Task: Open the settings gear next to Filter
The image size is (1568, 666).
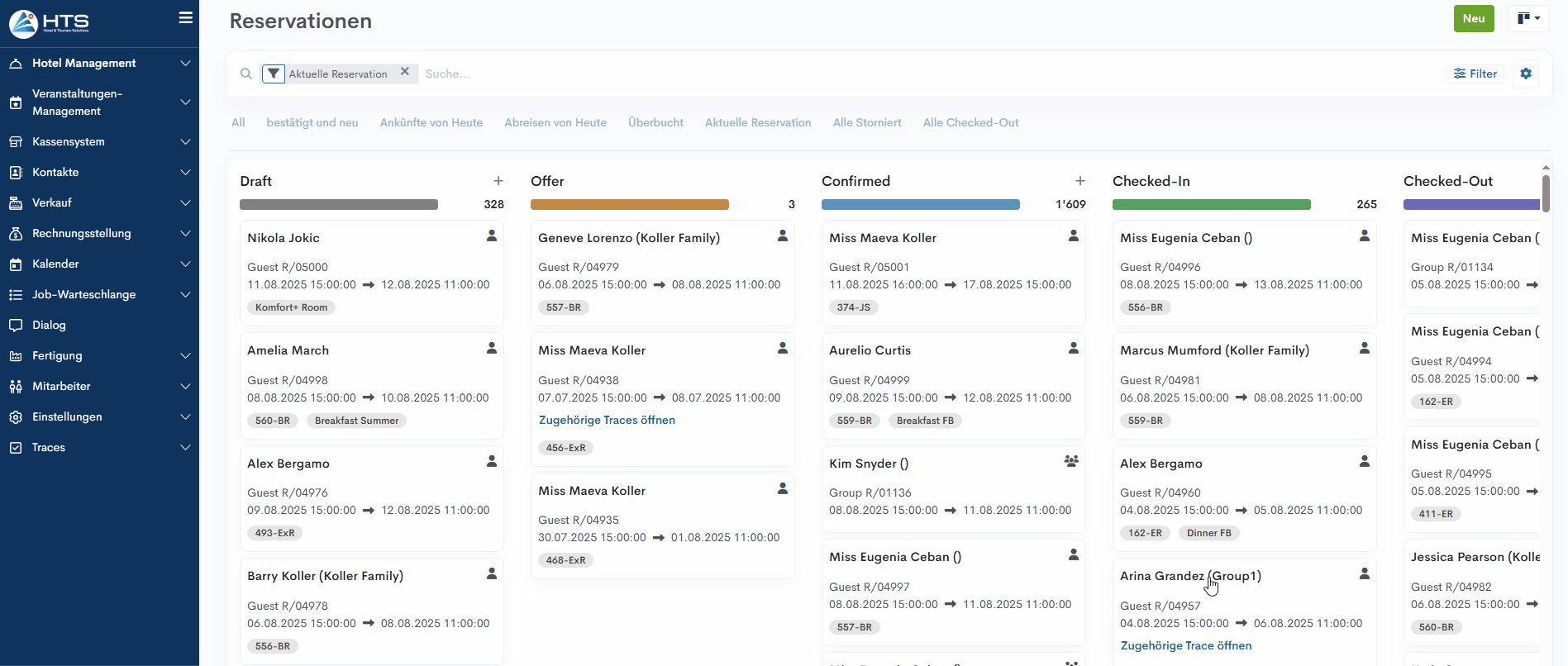Action: 1526,74
